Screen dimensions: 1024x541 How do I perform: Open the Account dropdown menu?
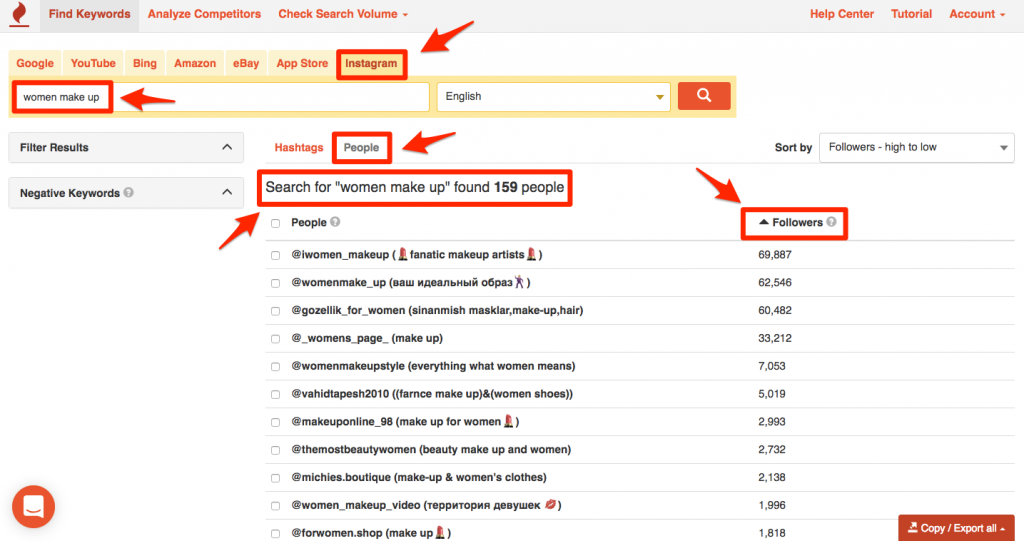pos(977,14)
